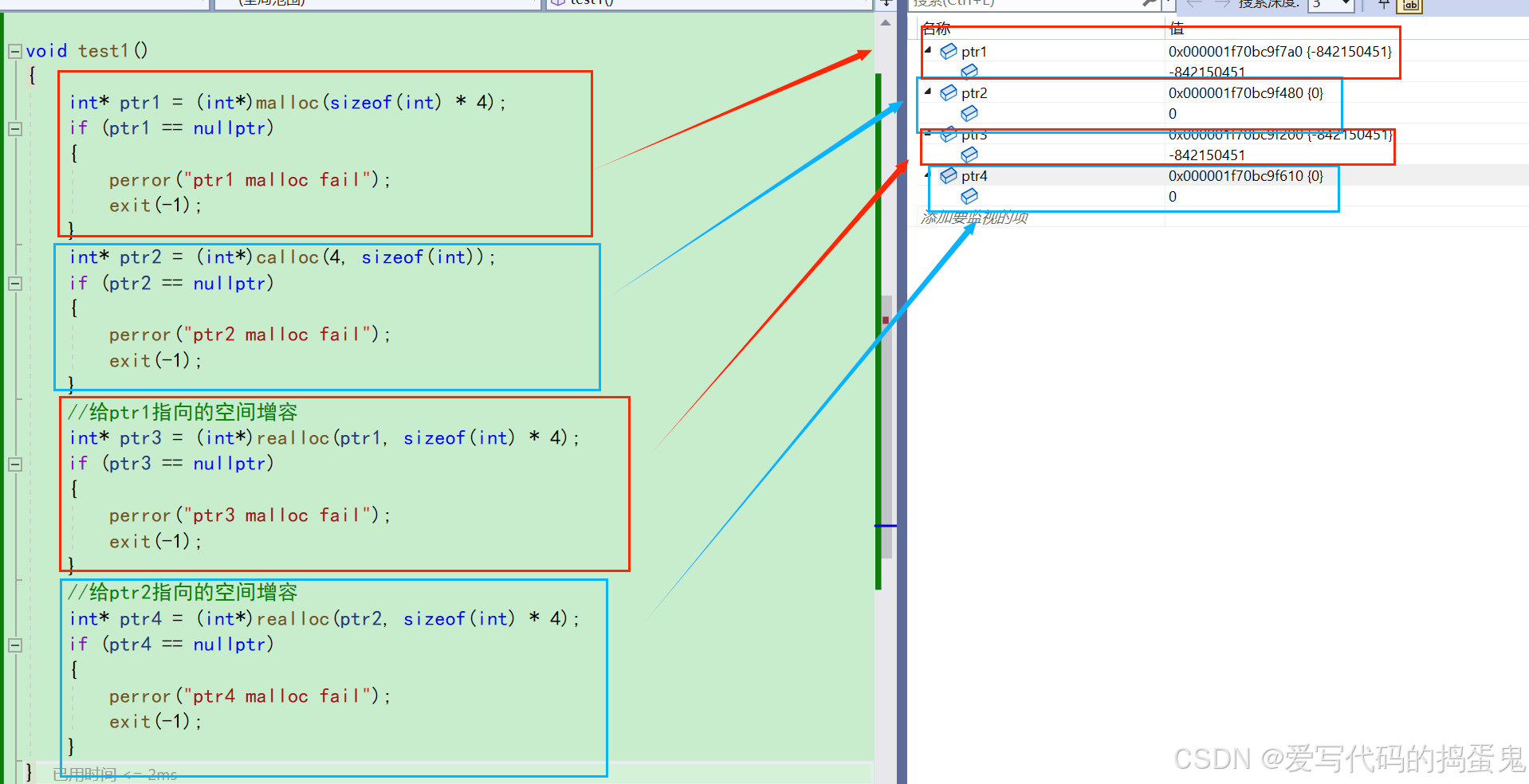Collapse ptr1's expansion triangle in Watch
The image size is (1529, 784).
tap(927, 49)
